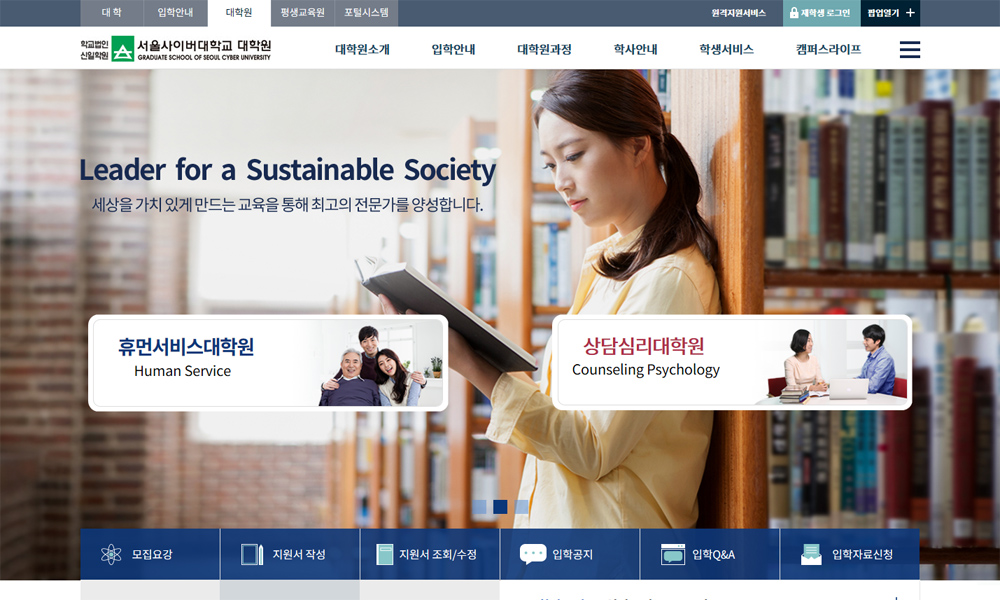The width and height of the screenshot is (1000, 600).
Task: Open the 휴먼서비스대학원 Human Service banner
Action: [x=268, y=363]
